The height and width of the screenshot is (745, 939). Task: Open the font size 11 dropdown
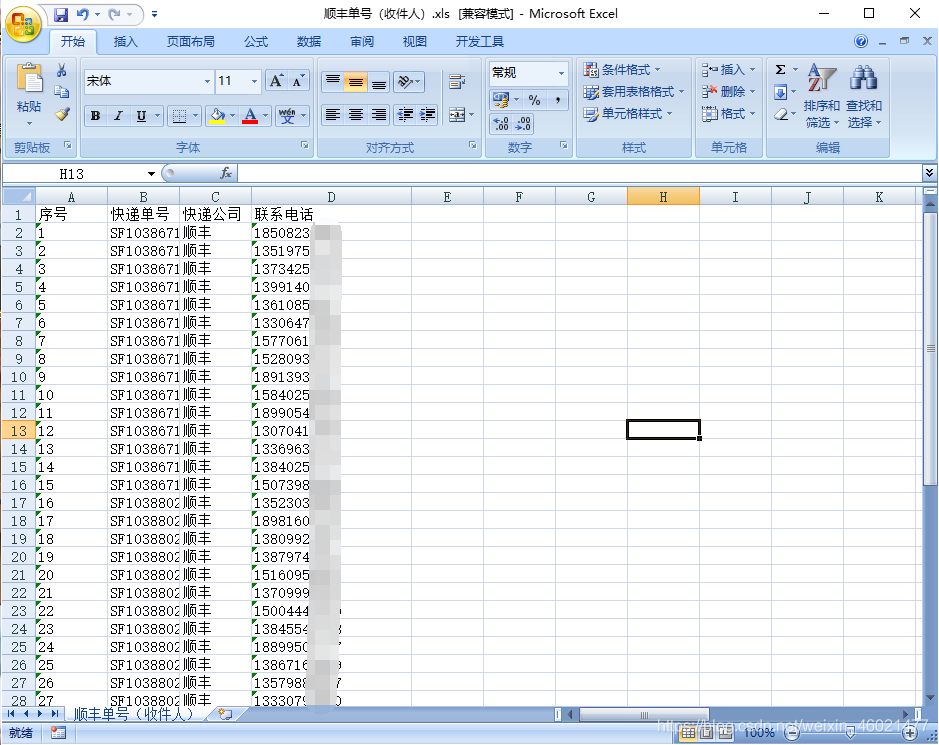click(255, 81)
